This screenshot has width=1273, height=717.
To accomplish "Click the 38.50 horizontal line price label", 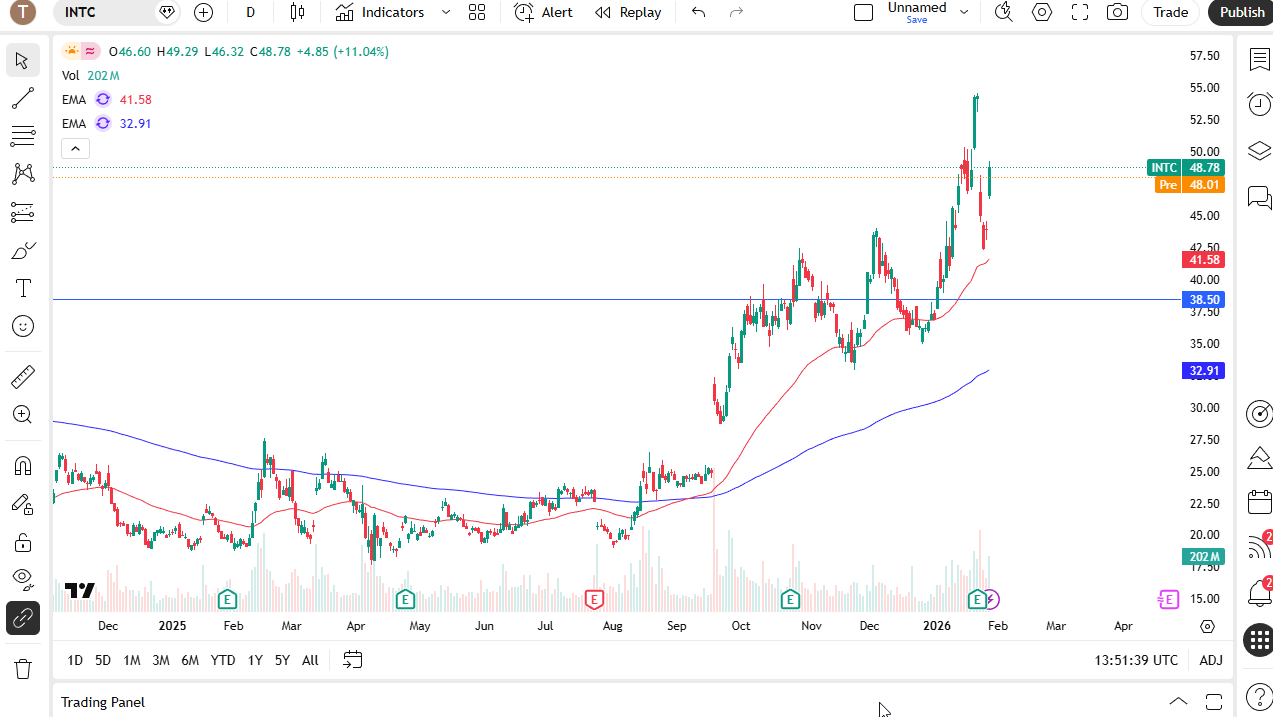I will click(1203, 299).
